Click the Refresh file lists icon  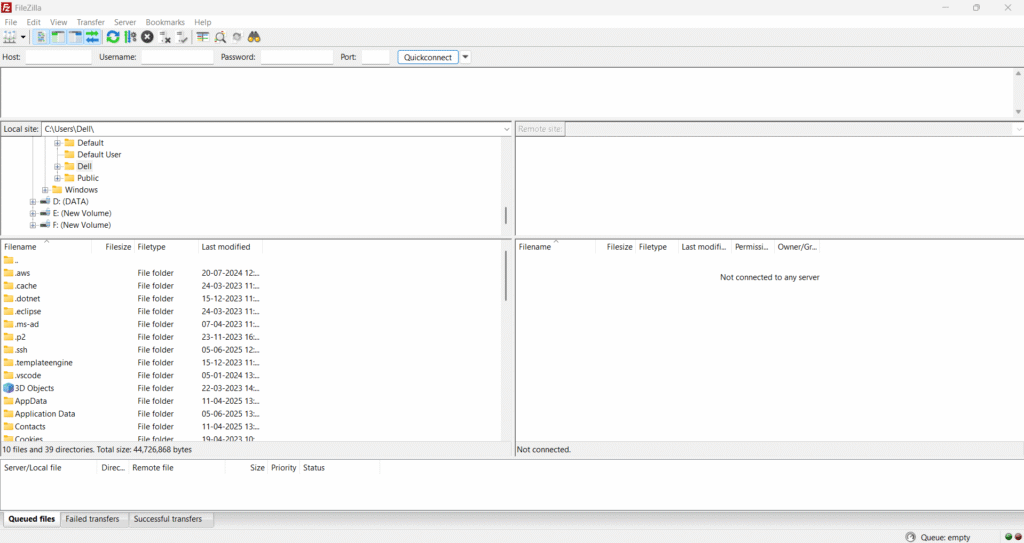pyautogui.click(x=113, y=37)
